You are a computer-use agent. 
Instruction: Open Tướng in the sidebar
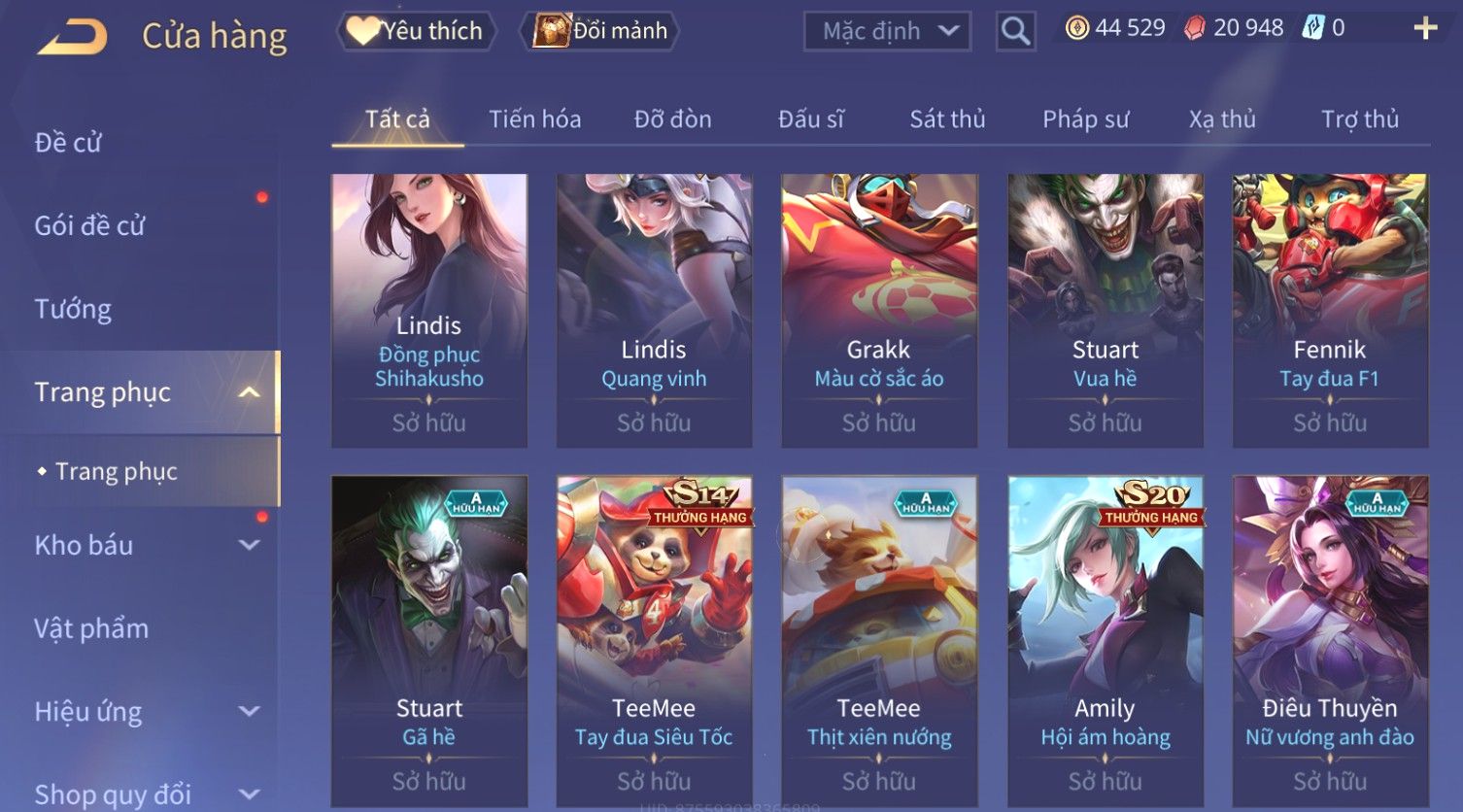pyautogui.click(x=73, y=310)
